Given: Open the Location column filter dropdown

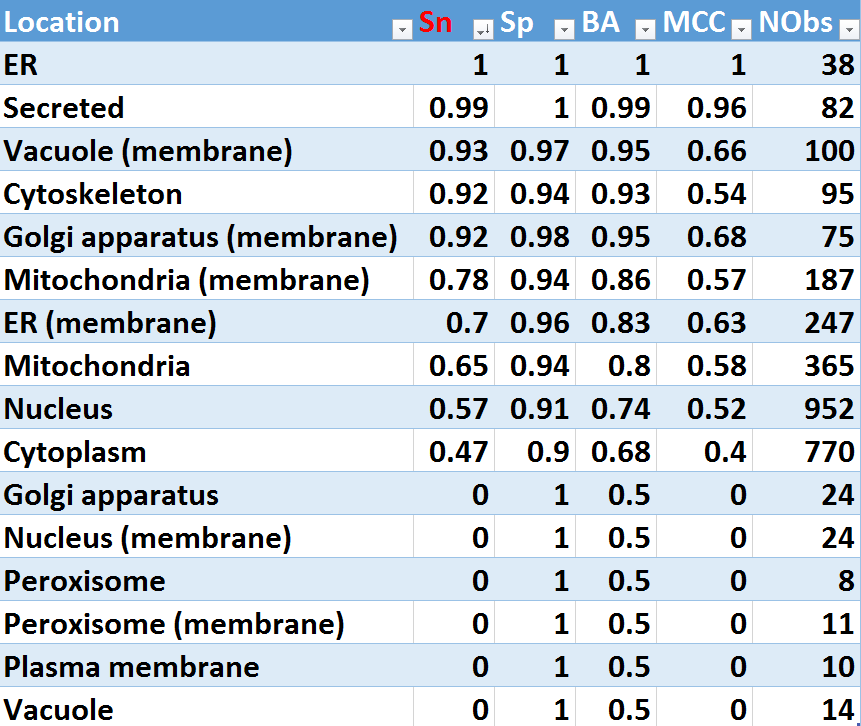Looking at the screenshot, I should pyautogui.click(x=402, y=30).
